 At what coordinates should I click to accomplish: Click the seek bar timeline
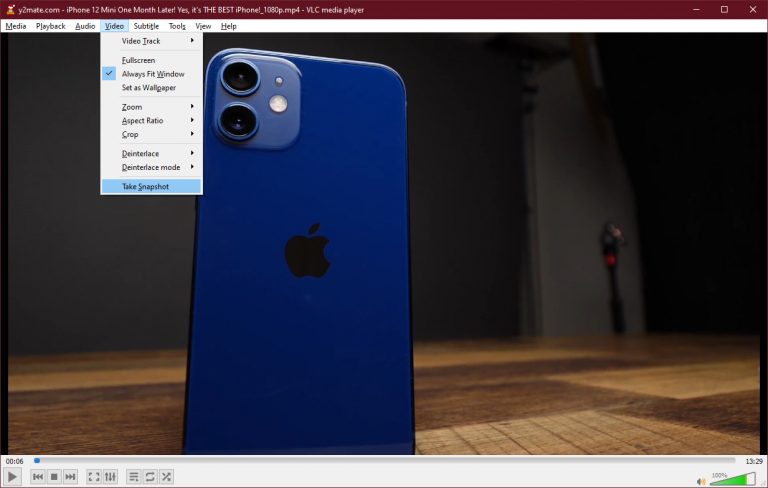tap(384, 461)
